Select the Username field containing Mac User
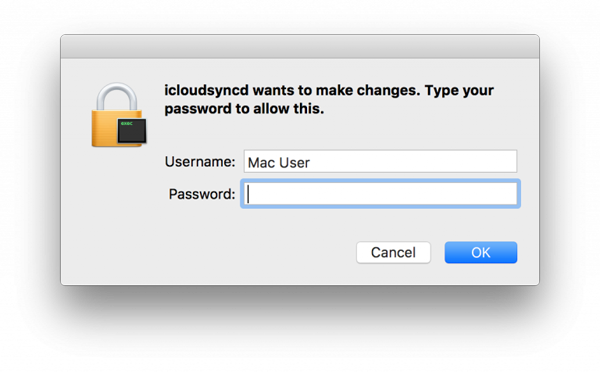Screen dimensions: 600x372 click(x=380, y=162)
